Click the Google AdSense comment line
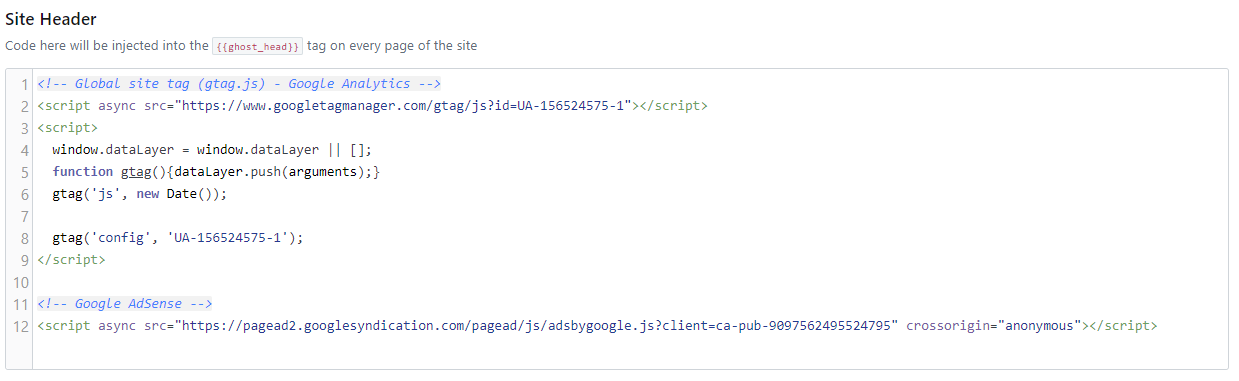 pyautogui.click(x=125, y=304)
